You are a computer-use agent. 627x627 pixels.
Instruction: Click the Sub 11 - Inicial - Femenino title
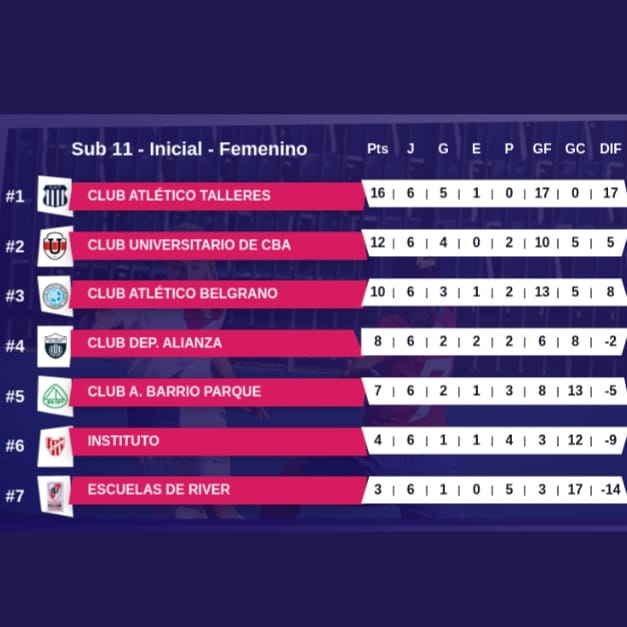189,149
